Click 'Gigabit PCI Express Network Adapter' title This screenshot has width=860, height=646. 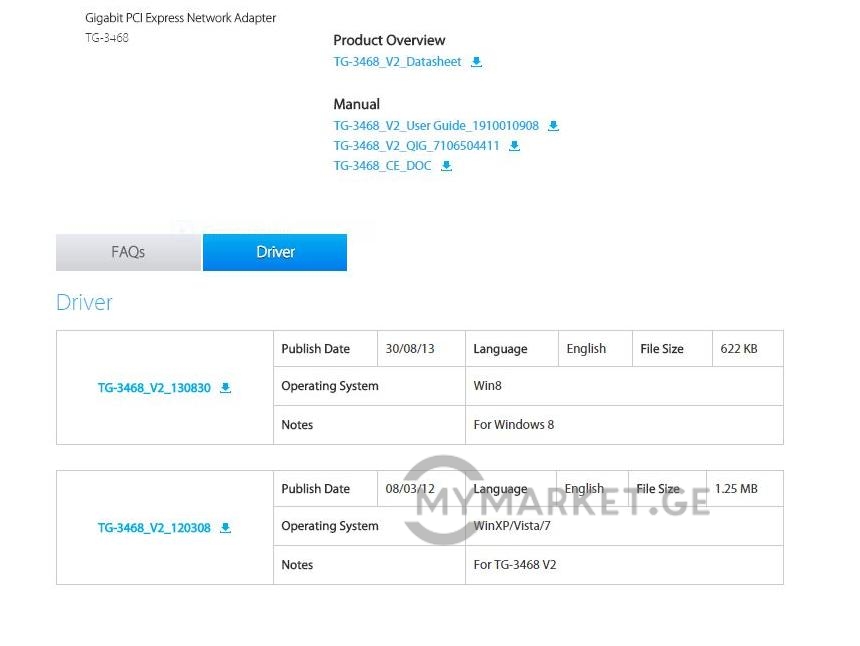coord(180,18)
